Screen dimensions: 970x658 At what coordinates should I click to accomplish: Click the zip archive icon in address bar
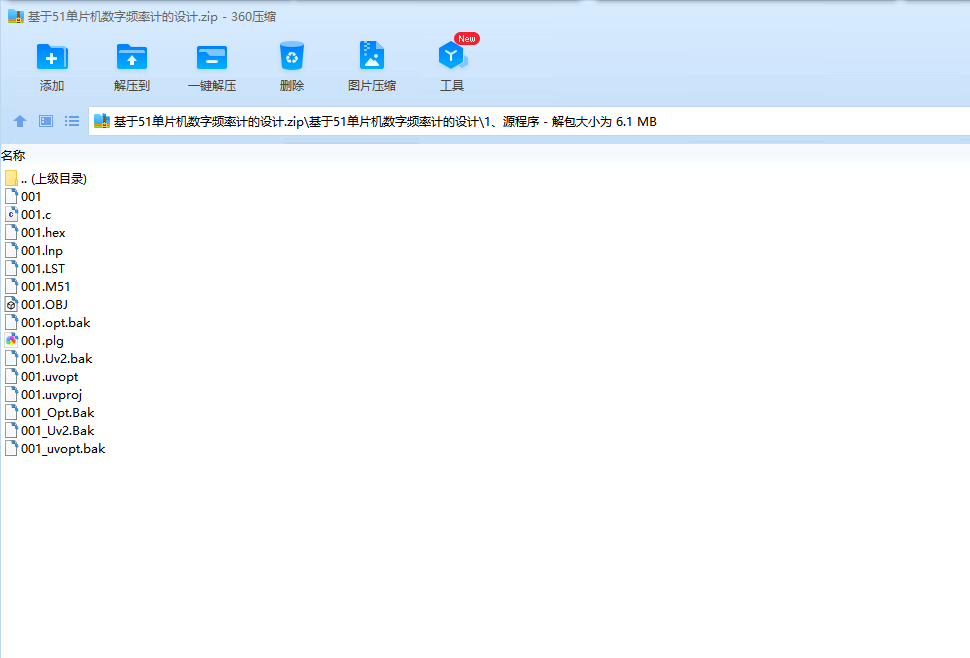tap(101, 121)
